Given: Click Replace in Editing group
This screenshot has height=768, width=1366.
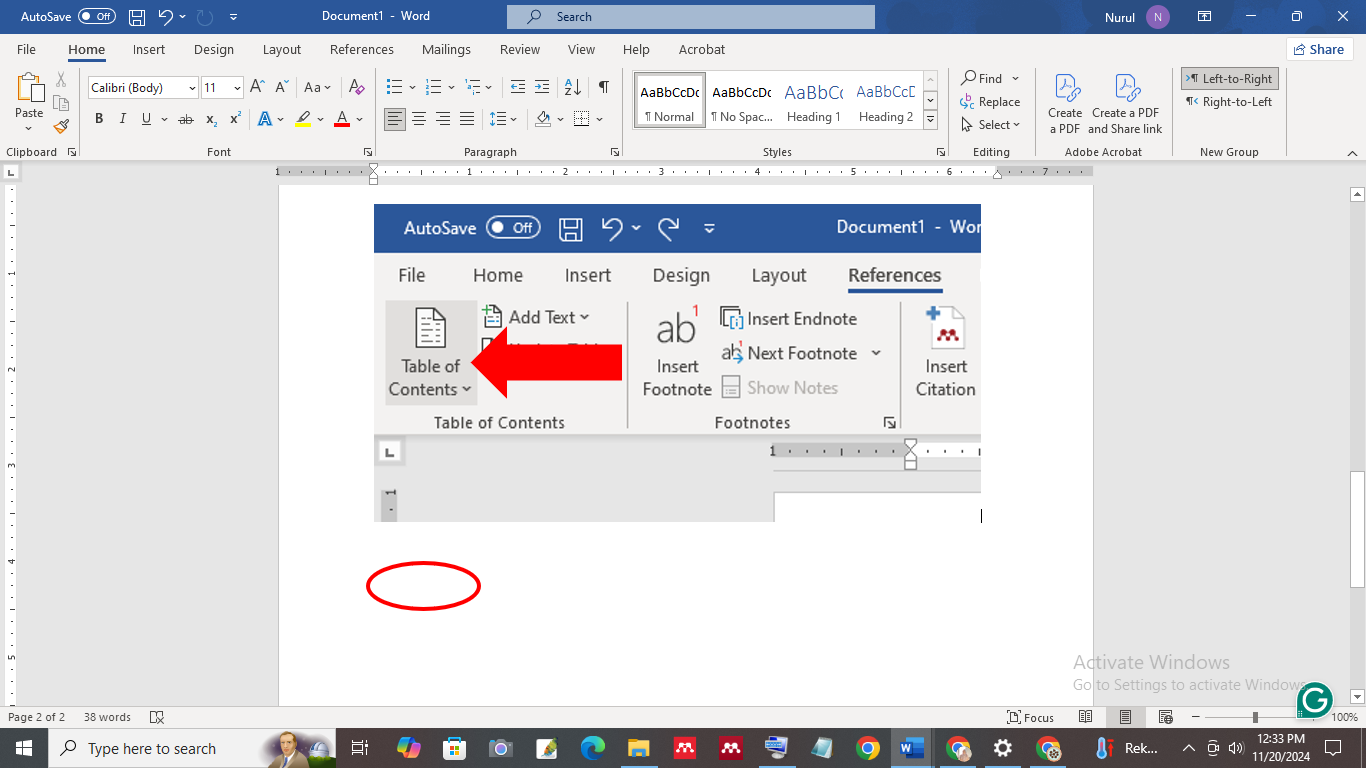Looking at the screenshot, I should pyautogui.click(x=990, y=102).
